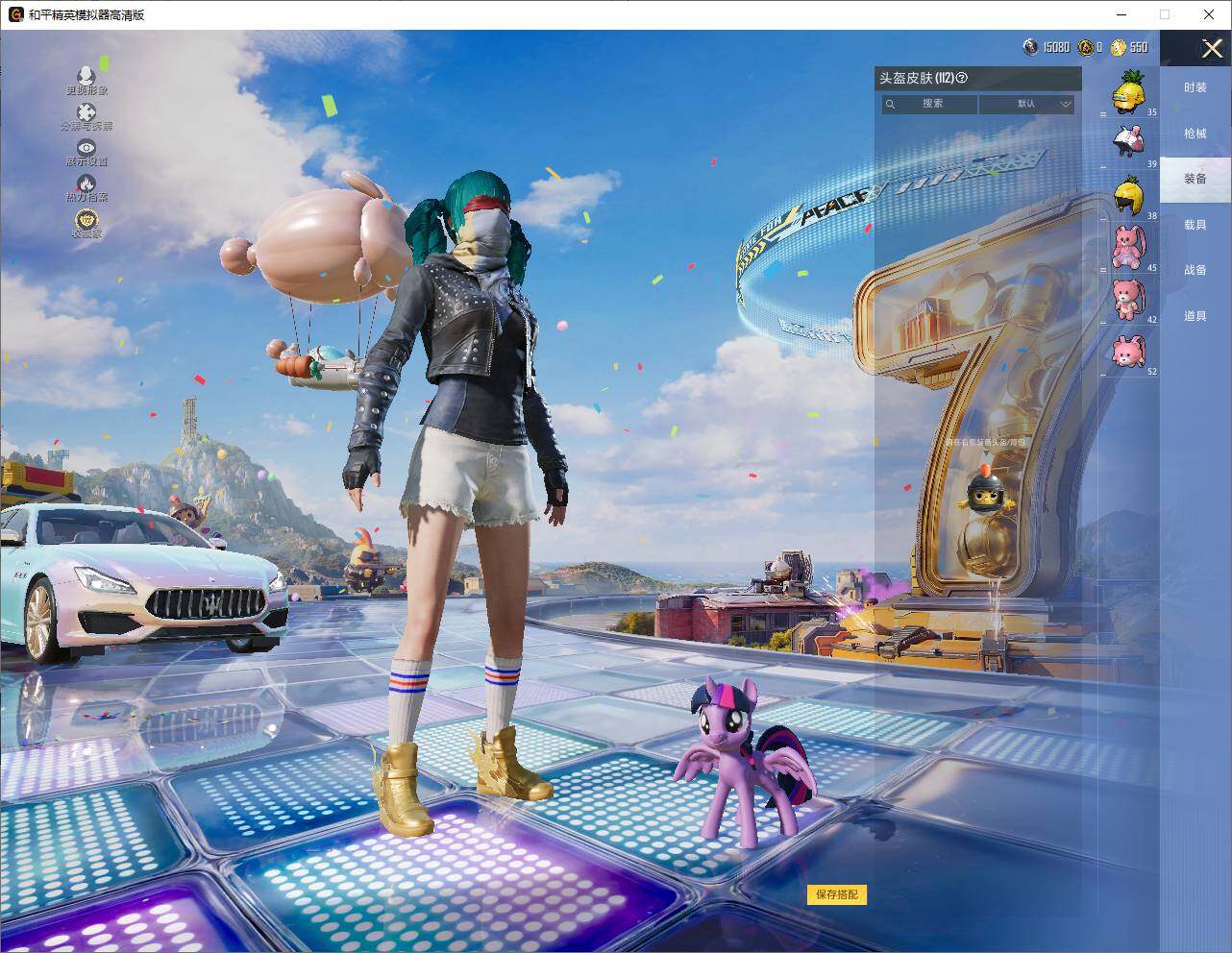1232x953 pixels.
Task: Select the pineapple crate helmet skin numbered 35
Action: 1131,91
